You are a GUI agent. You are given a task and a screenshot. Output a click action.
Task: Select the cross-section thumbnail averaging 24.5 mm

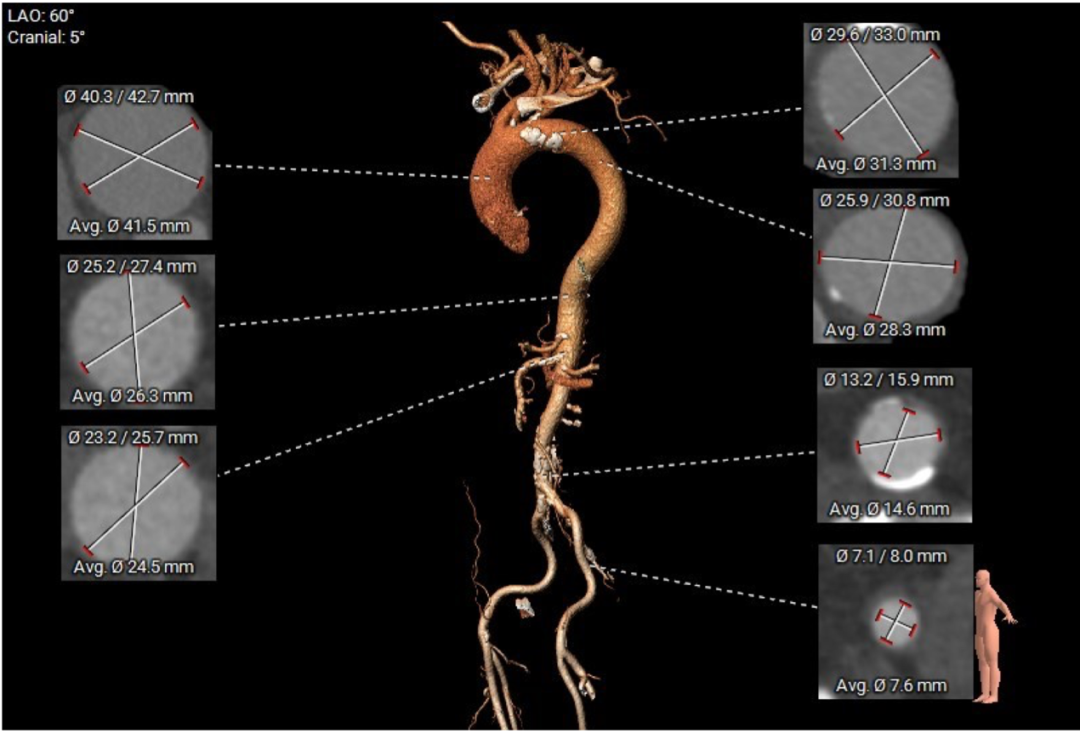[x=137, y=502]
